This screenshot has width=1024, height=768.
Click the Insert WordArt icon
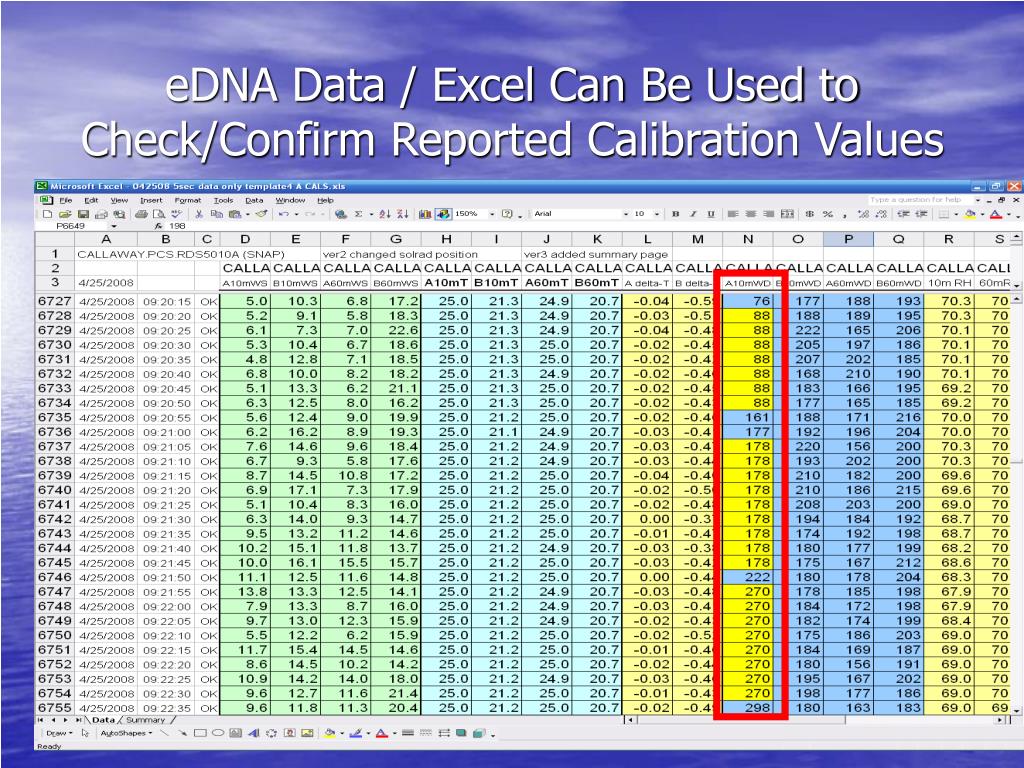tap(254, 733)
